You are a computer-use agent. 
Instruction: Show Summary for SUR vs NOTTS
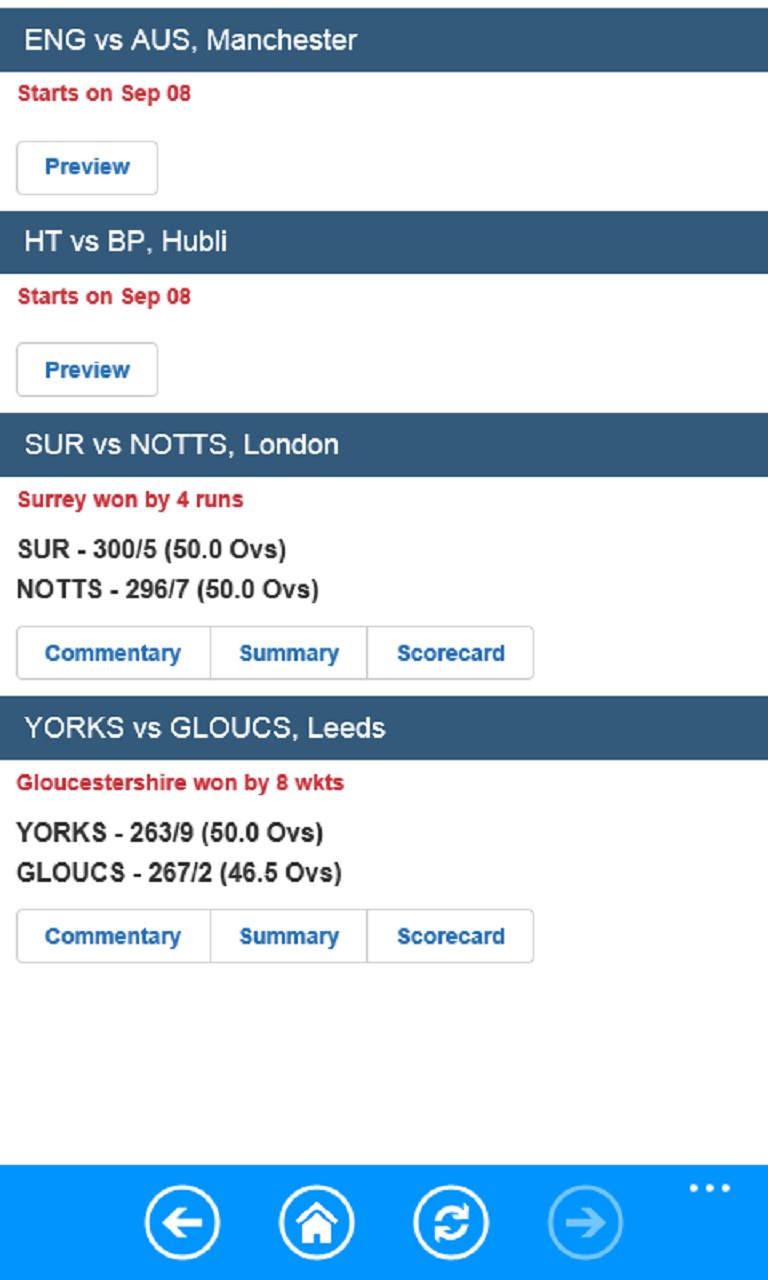(x=288, y=653)
